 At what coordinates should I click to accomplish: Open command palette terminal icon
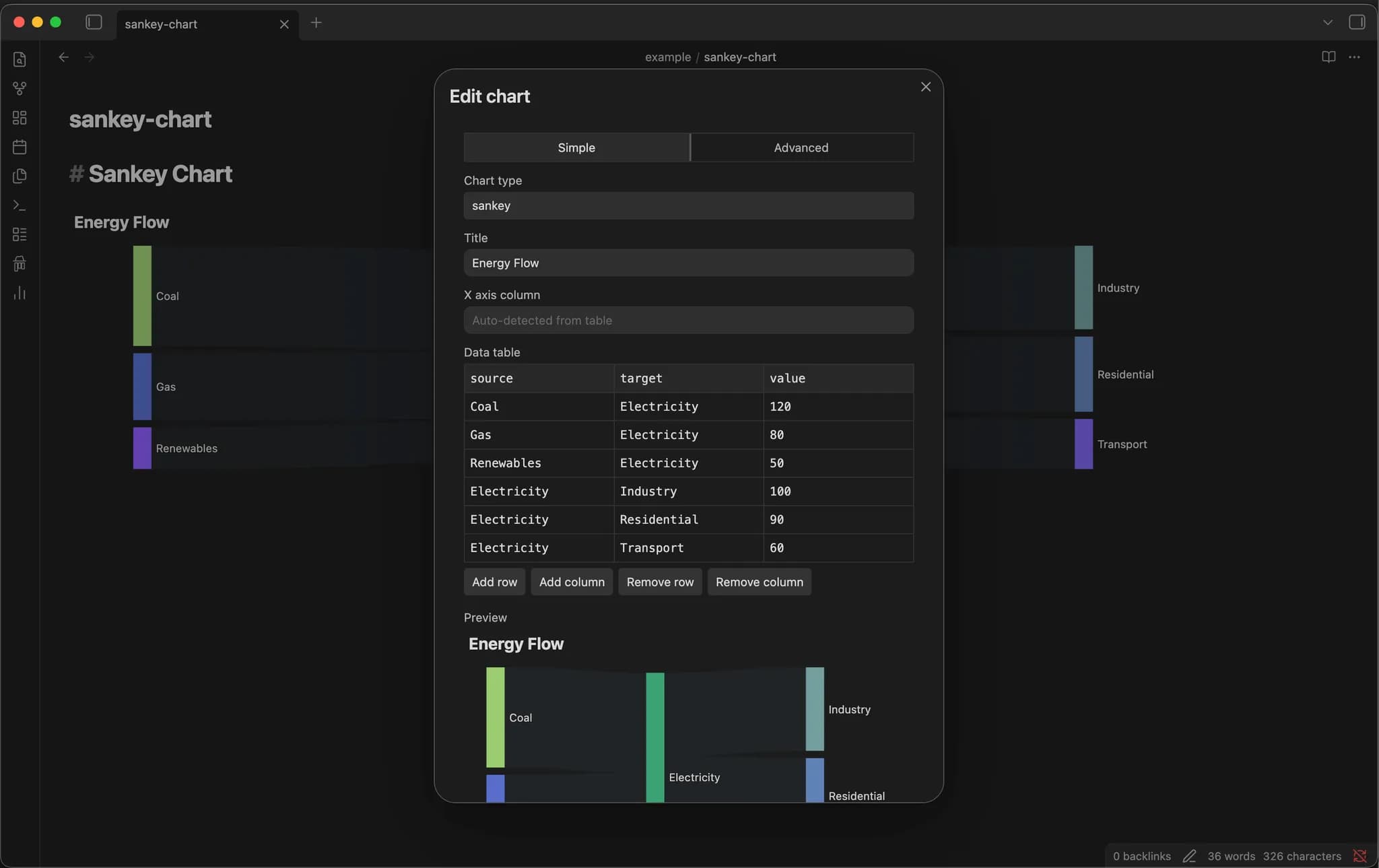pos(20,205)
